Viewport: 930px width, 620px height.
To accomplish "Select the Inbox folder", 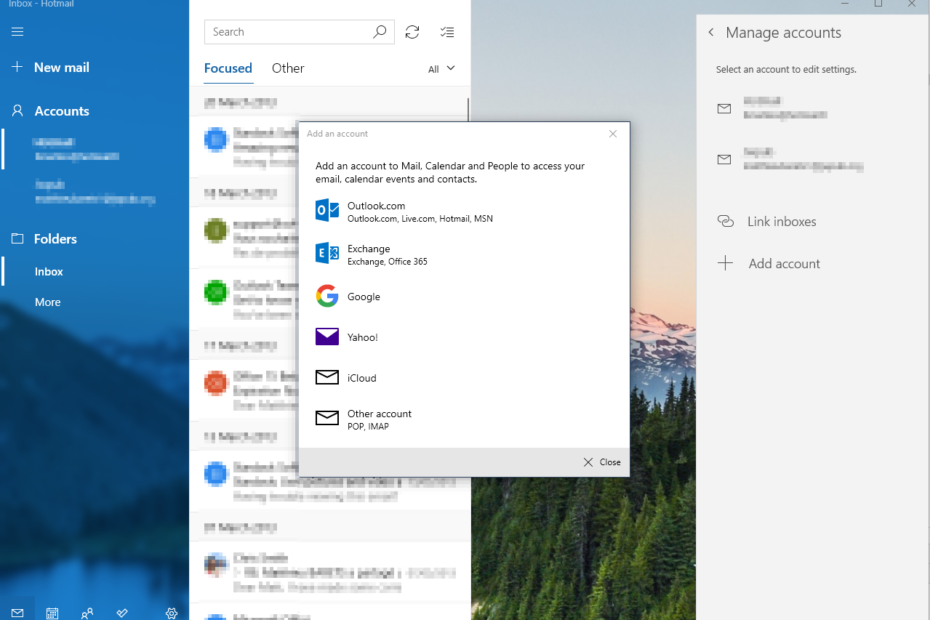I will coord(49,272).
